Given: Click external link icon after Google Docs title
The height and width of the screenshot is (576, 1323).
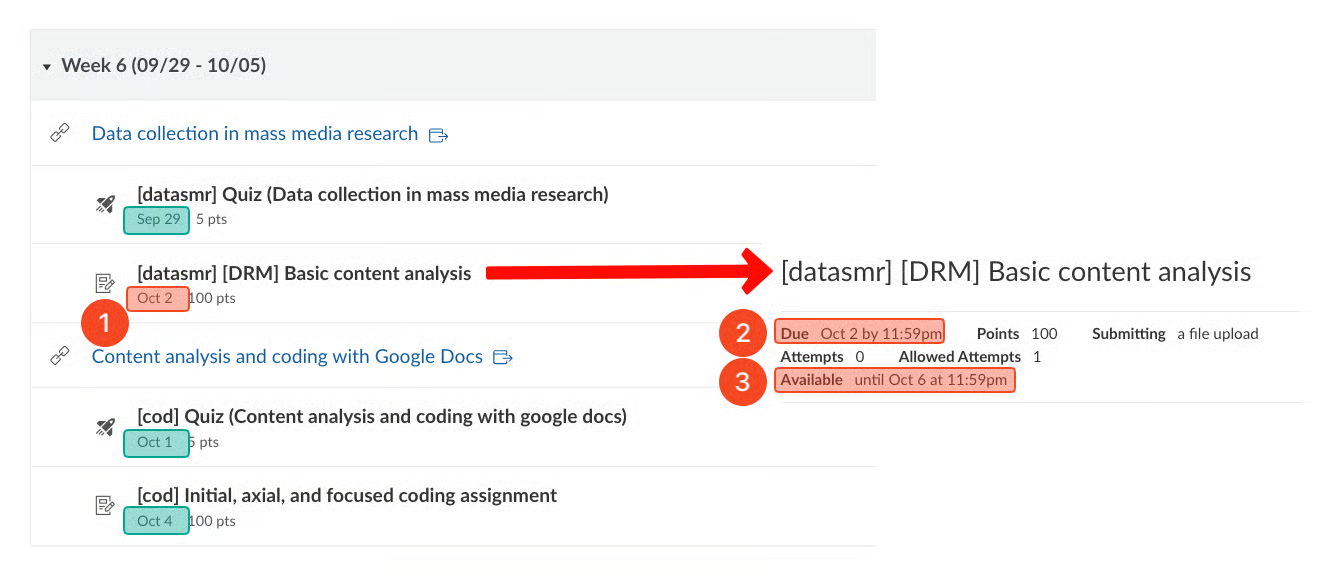Looking at the screenshot, I should (x=503, y=357).
